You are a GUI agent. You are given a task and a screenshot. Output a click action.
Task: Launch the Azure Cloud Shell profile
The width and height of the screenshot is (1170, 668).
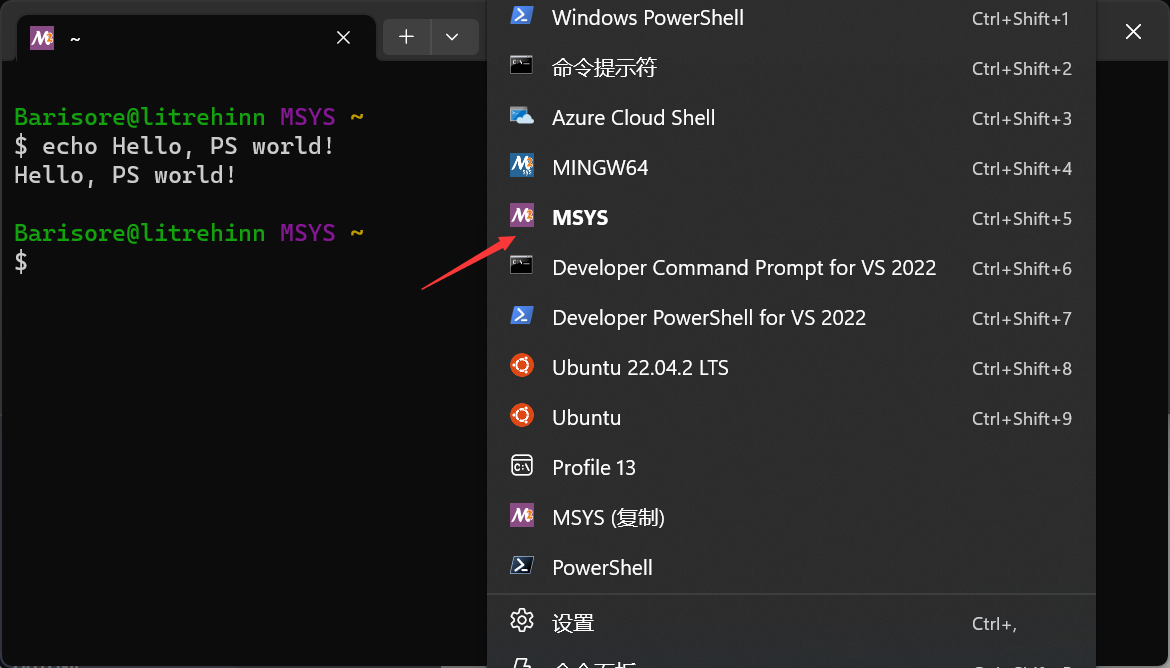point(633,117)
